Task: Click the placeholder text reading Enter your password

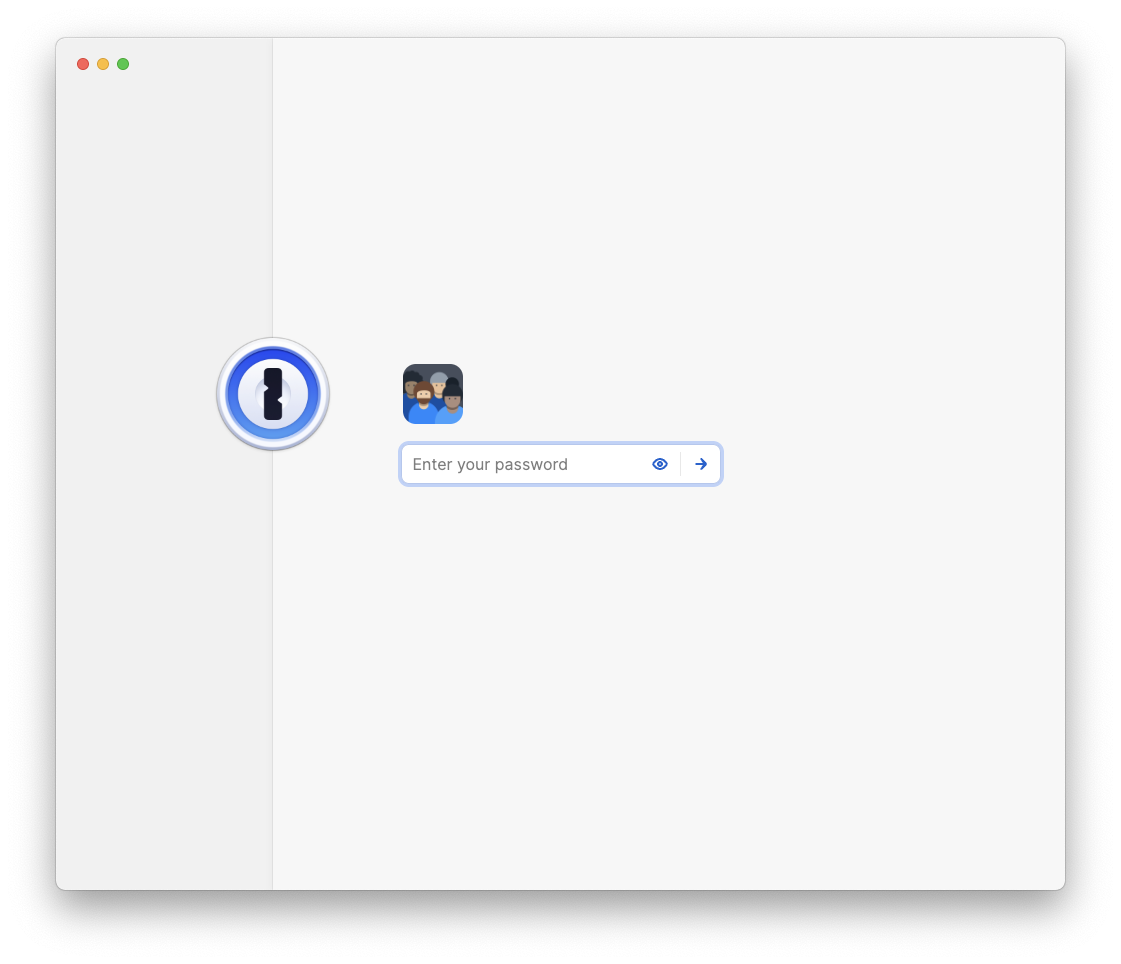Action: tap(491, 464)
